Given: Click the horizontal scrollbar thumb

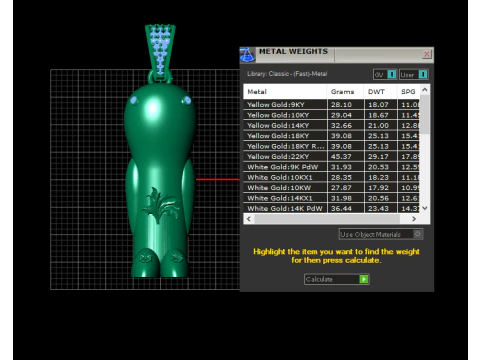Looking at the screenshot, I should click(x=327, y=219).
